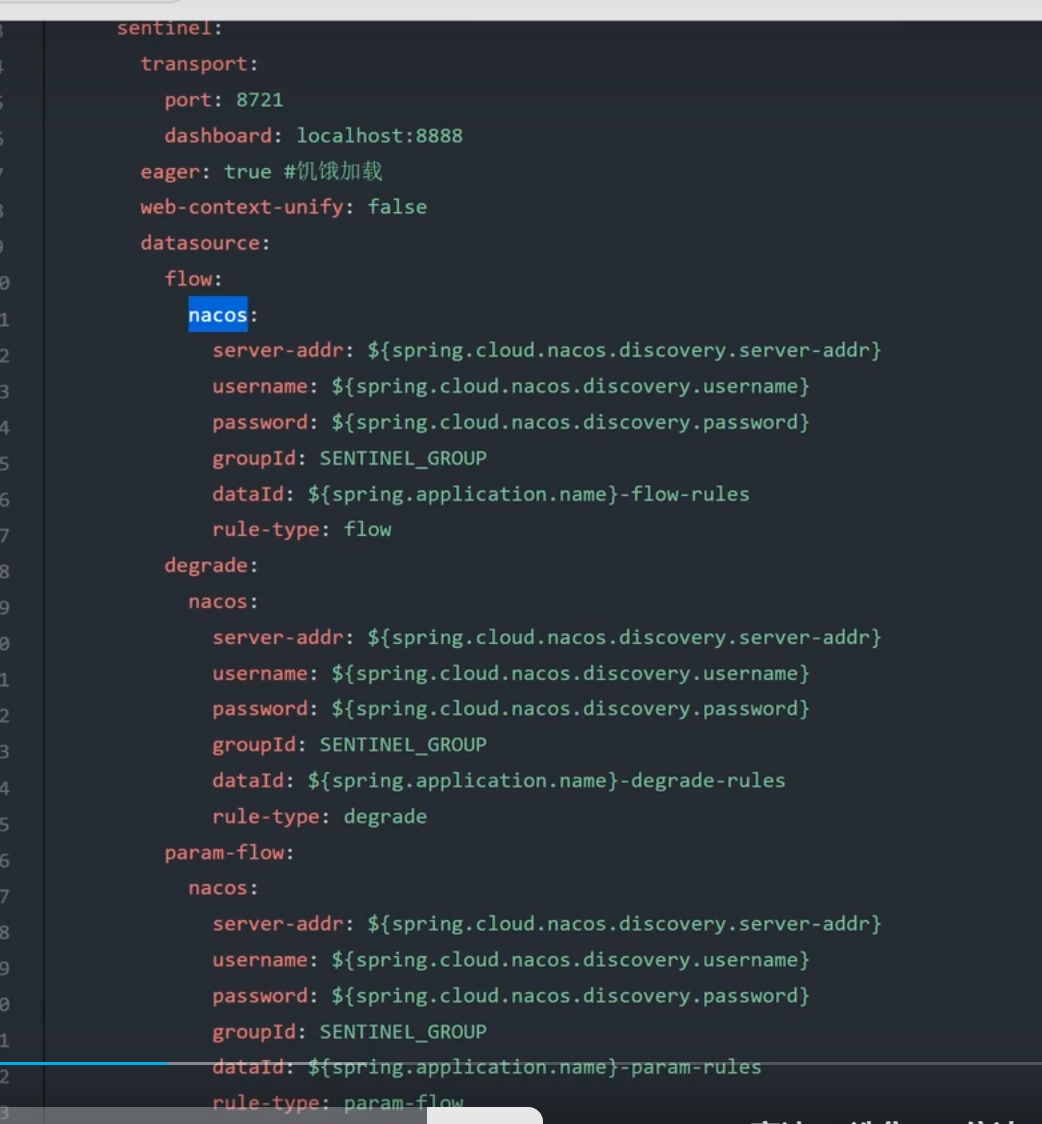Click the video progress bar at the bottom

point(521,1063)
